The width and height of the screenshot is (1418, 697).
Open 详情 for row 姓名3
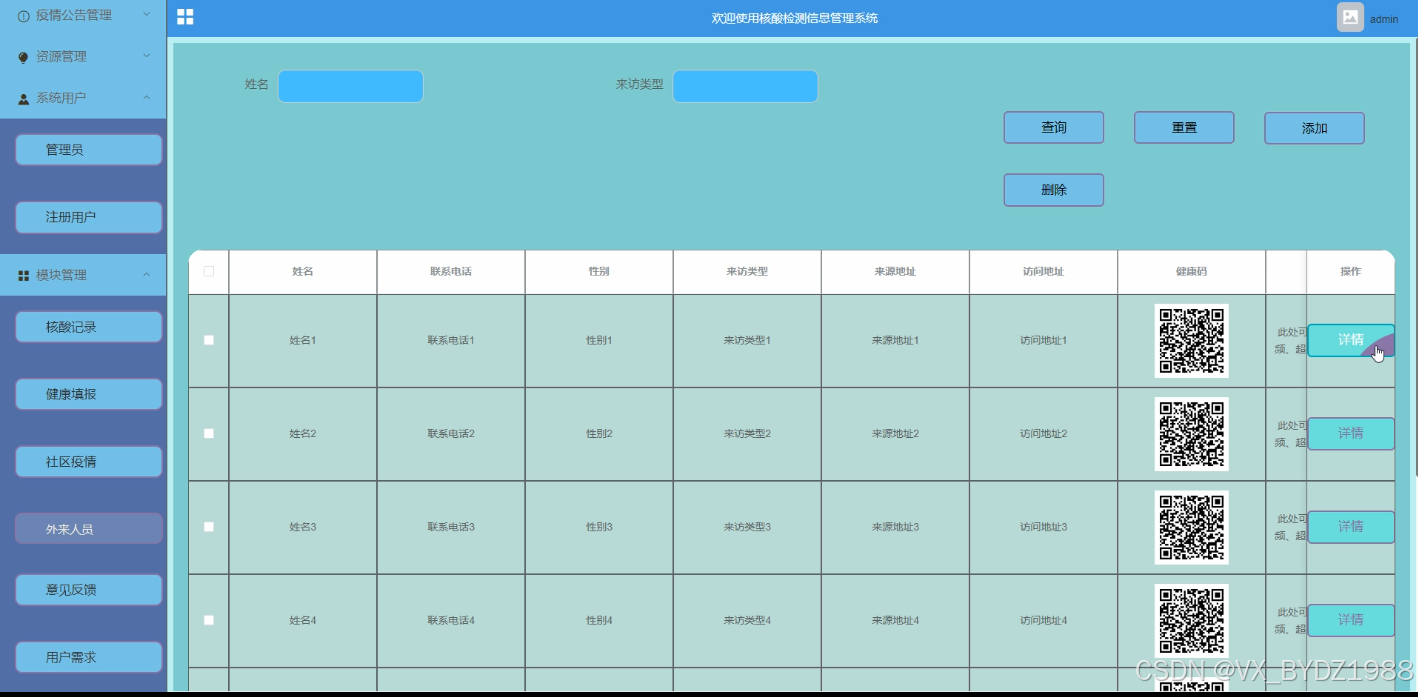(1351, 526)
